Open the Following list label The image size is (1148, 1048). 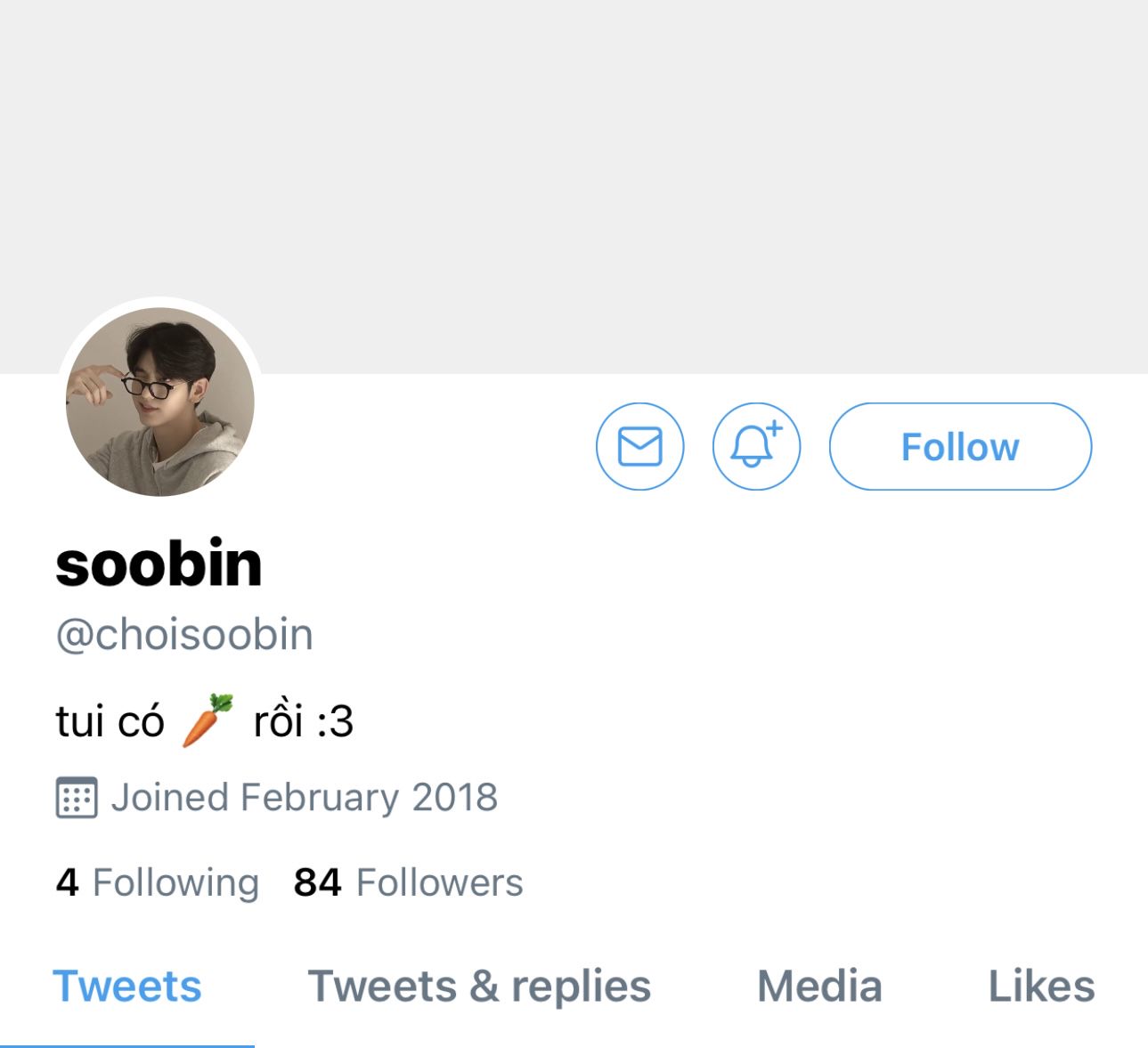coord(175,882)
